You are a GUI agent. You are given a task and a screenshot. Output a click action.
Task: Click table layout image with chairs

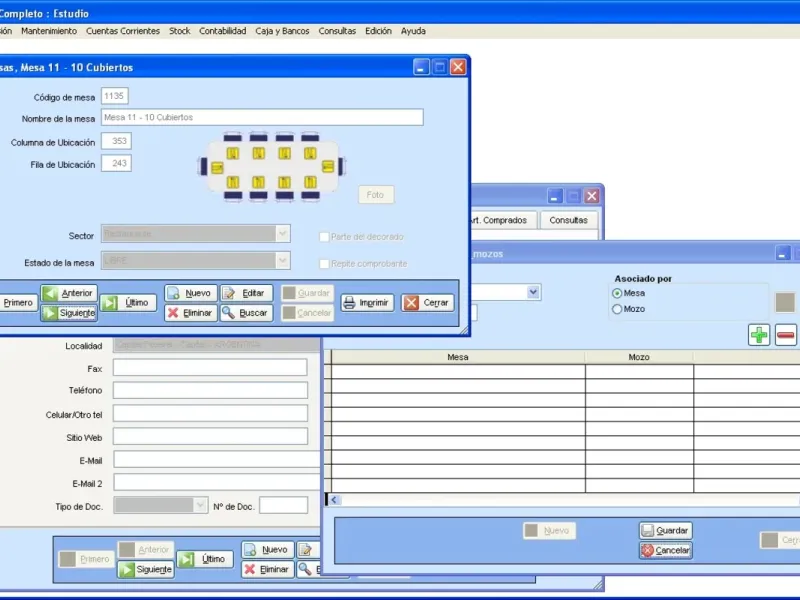271,167
